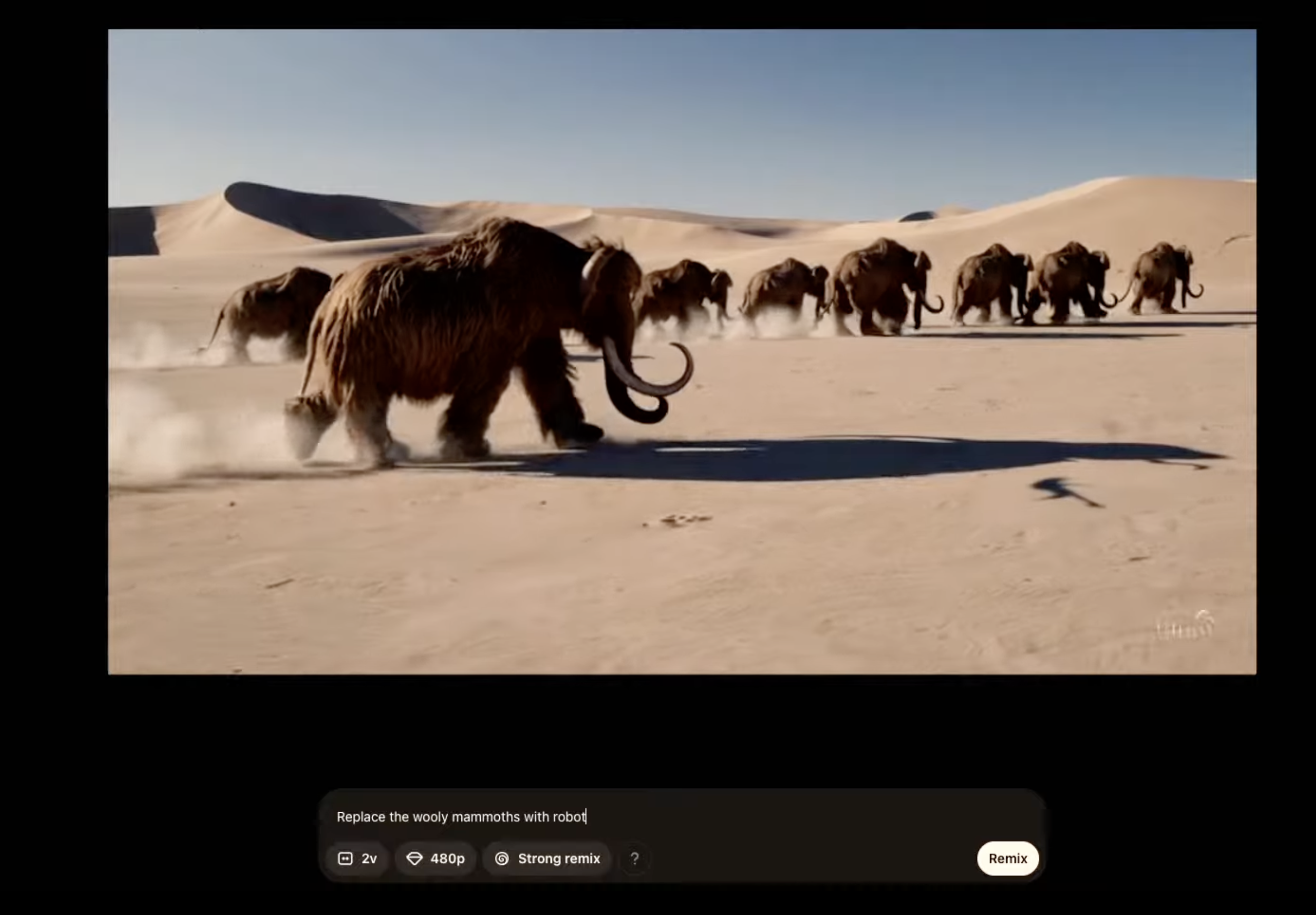
Task: Click the diamond resolution icon
Action: [x=414, y=858]
